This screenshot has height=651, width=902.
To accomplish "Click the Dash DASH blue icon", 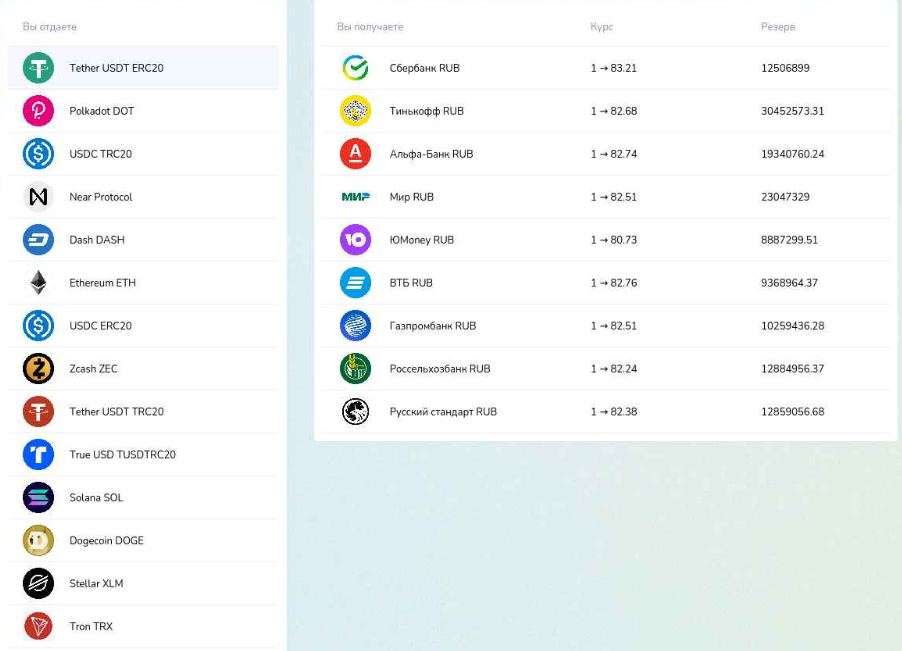I will [x=39, y=240].
